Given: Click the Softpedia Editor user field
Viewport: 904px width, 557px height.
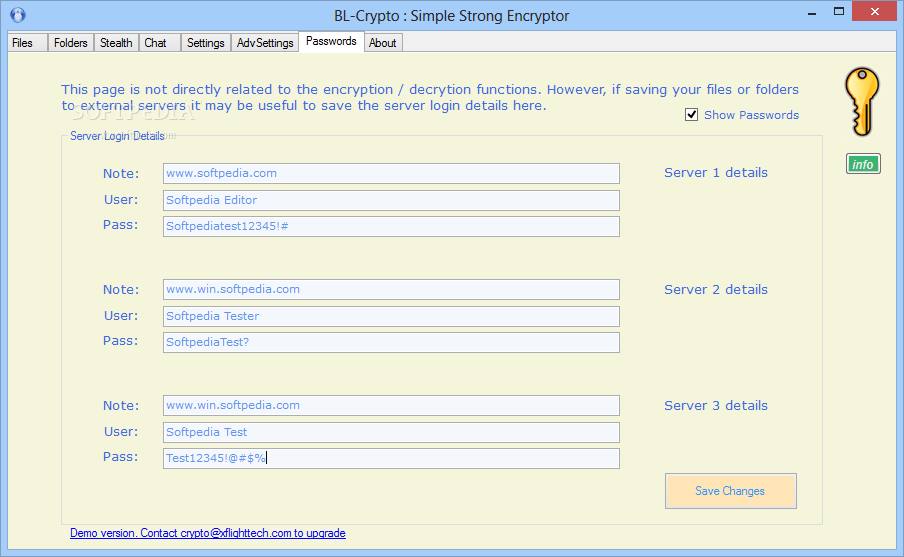Looking at the screenshot, I should pos(391,201).
